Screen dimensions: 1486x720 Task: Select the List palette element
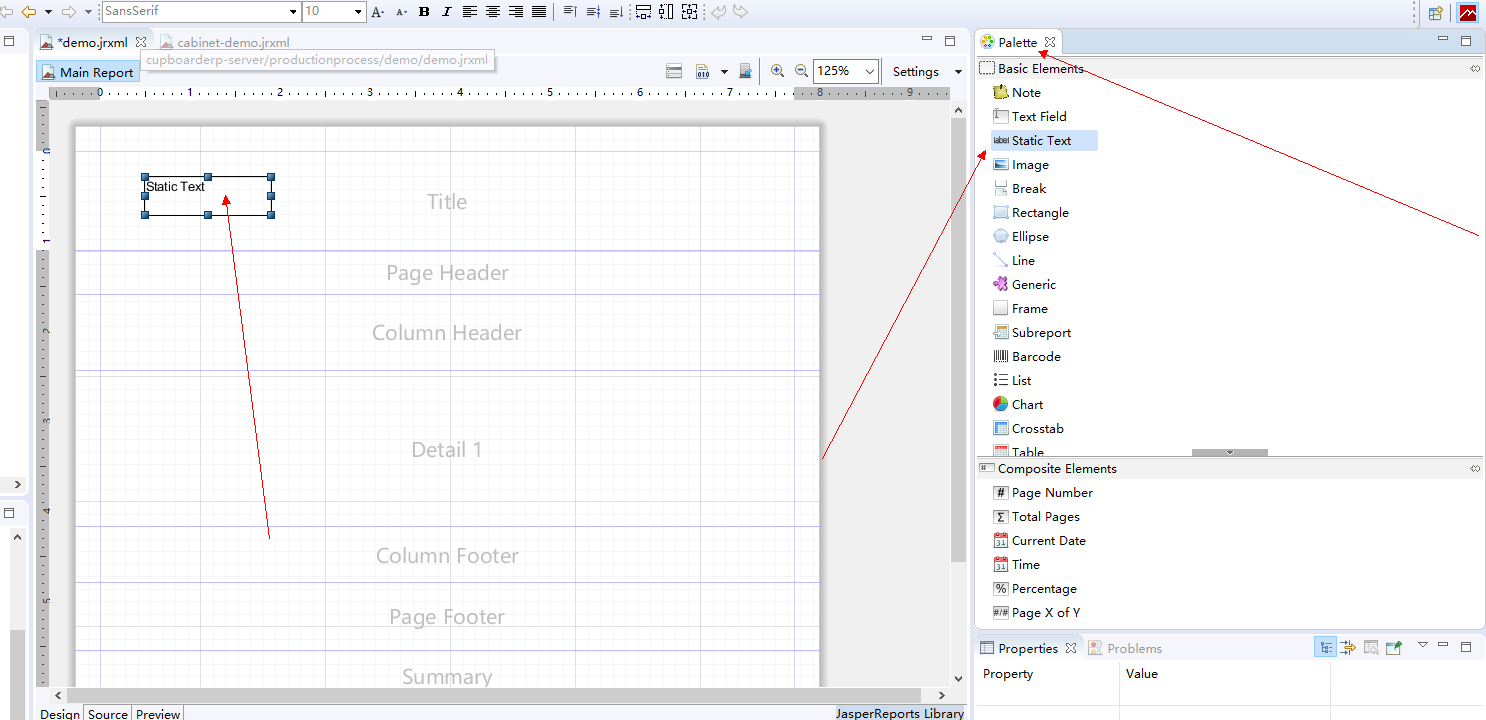coord(1011,381)
